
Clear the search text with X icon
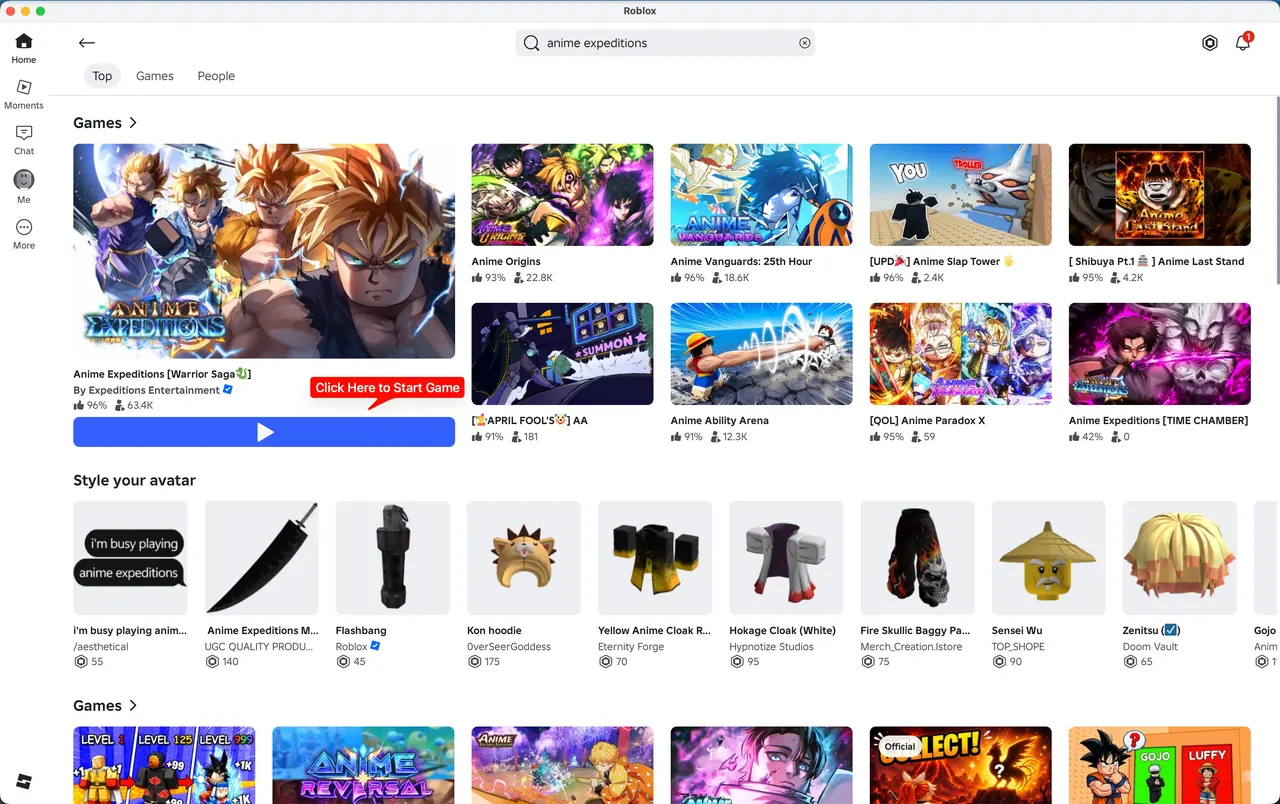804,43
